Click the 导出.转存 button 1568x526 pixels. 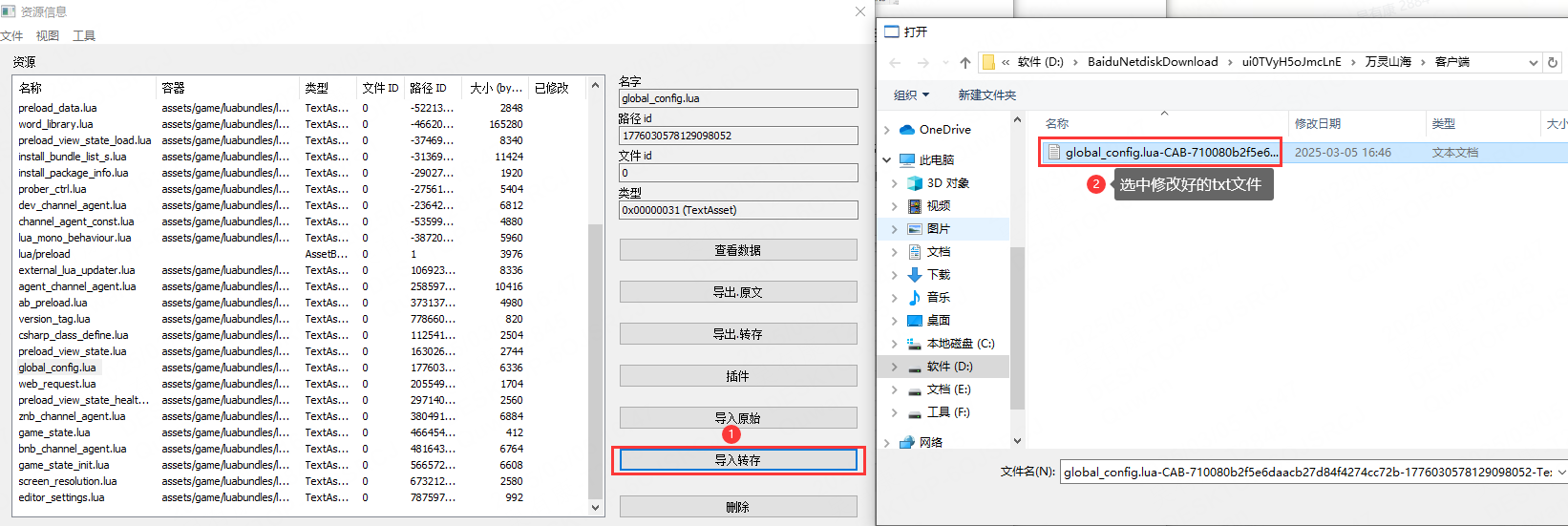(x=738, y=334)
